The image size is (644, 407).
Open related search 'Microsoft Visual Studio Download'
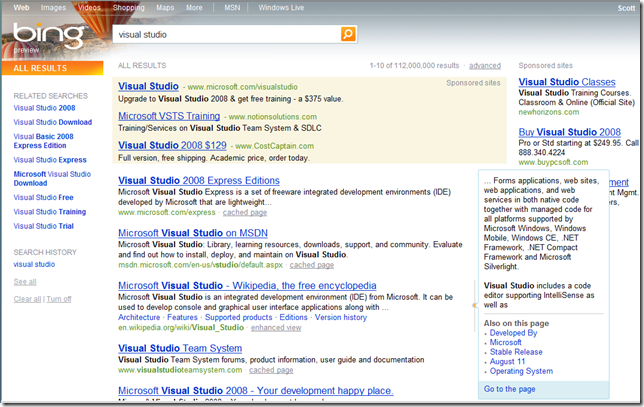tap(52, 179)
